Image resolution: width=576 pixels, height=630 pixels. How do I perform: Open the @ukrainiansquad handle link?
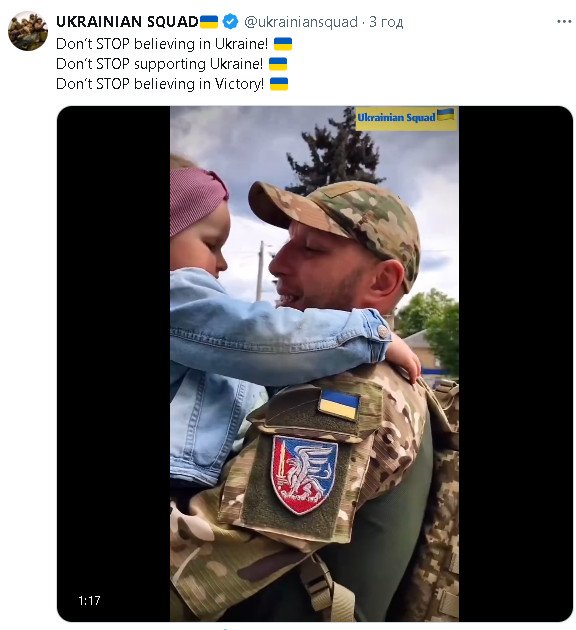pos(301,22)
